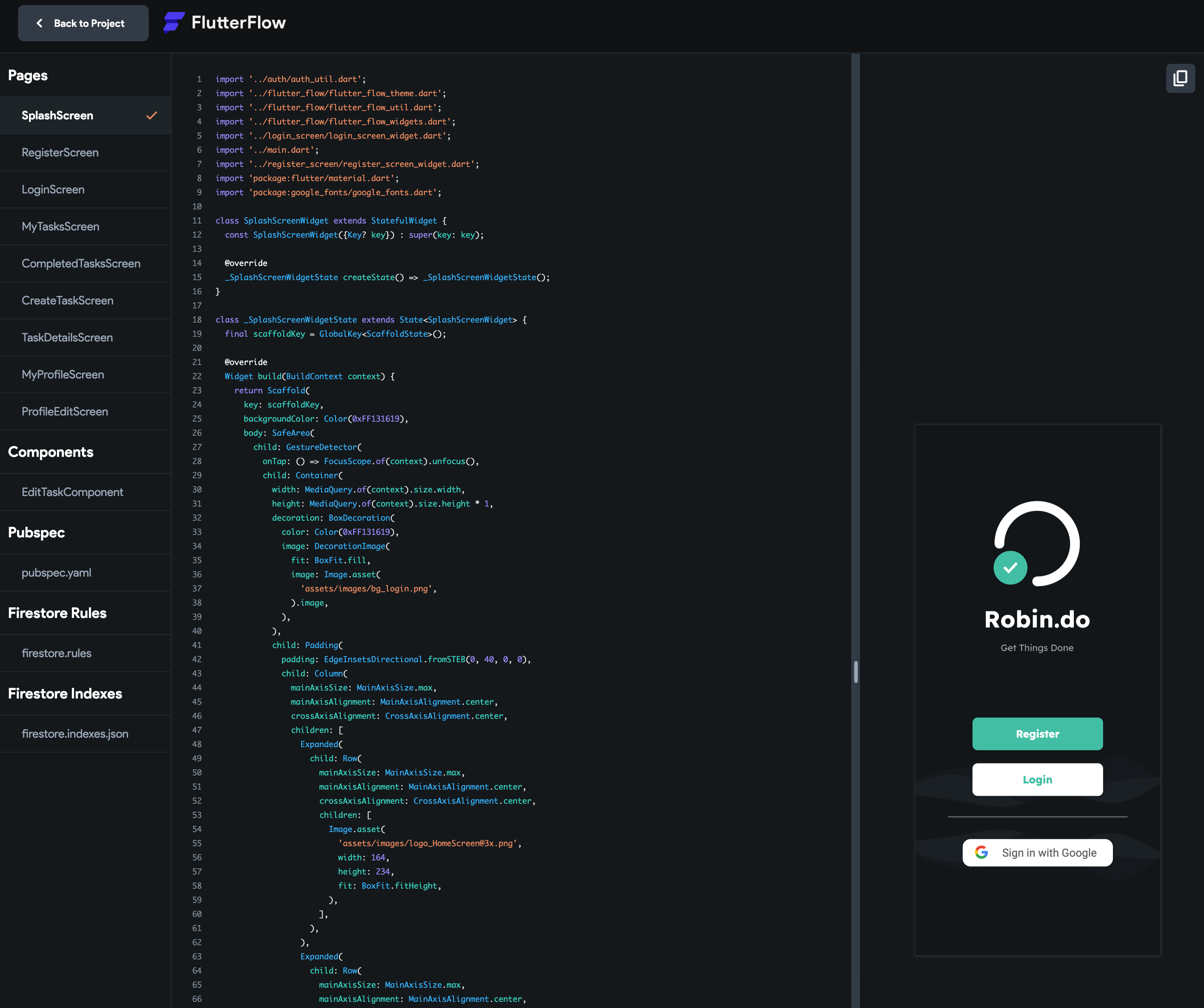
Task: Click Sign in with Google button
Action: tap(1037, 853)
